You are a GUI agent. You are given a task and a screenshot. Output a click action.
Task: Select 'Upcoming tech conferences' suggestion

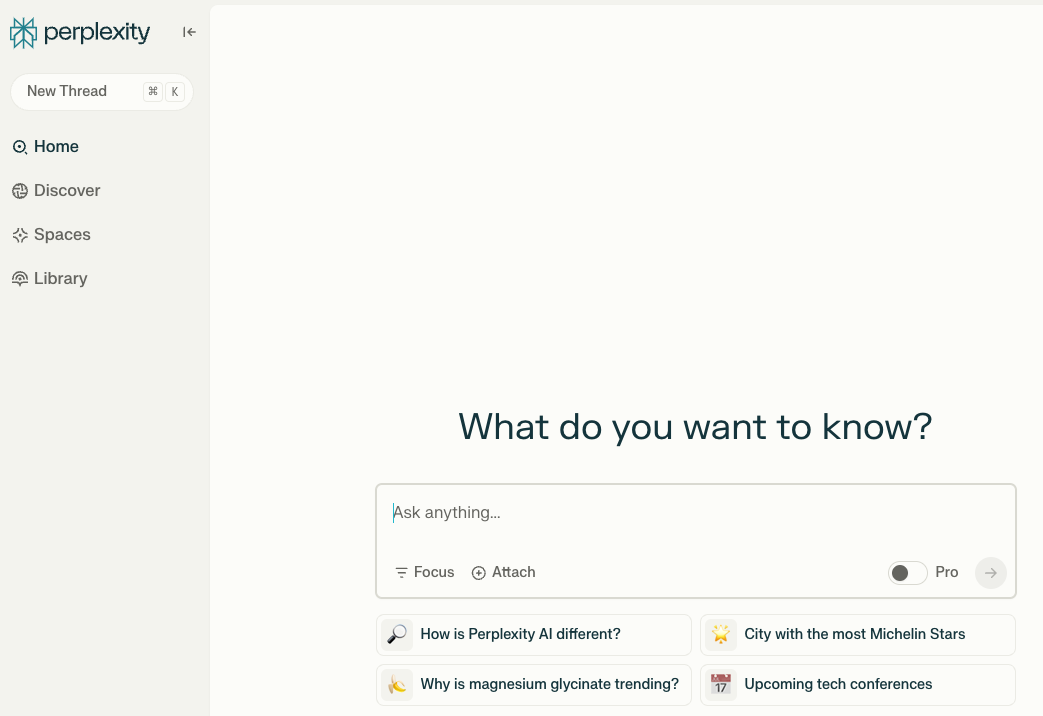857,685
